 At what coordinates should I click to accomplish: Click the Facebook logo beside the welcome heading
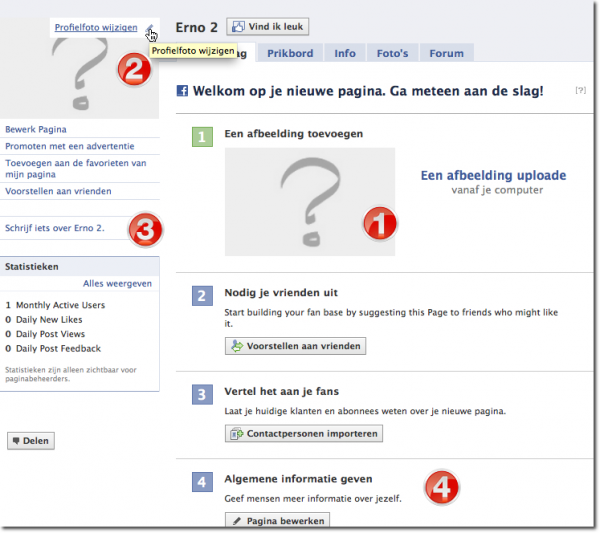tap(182, 91)
